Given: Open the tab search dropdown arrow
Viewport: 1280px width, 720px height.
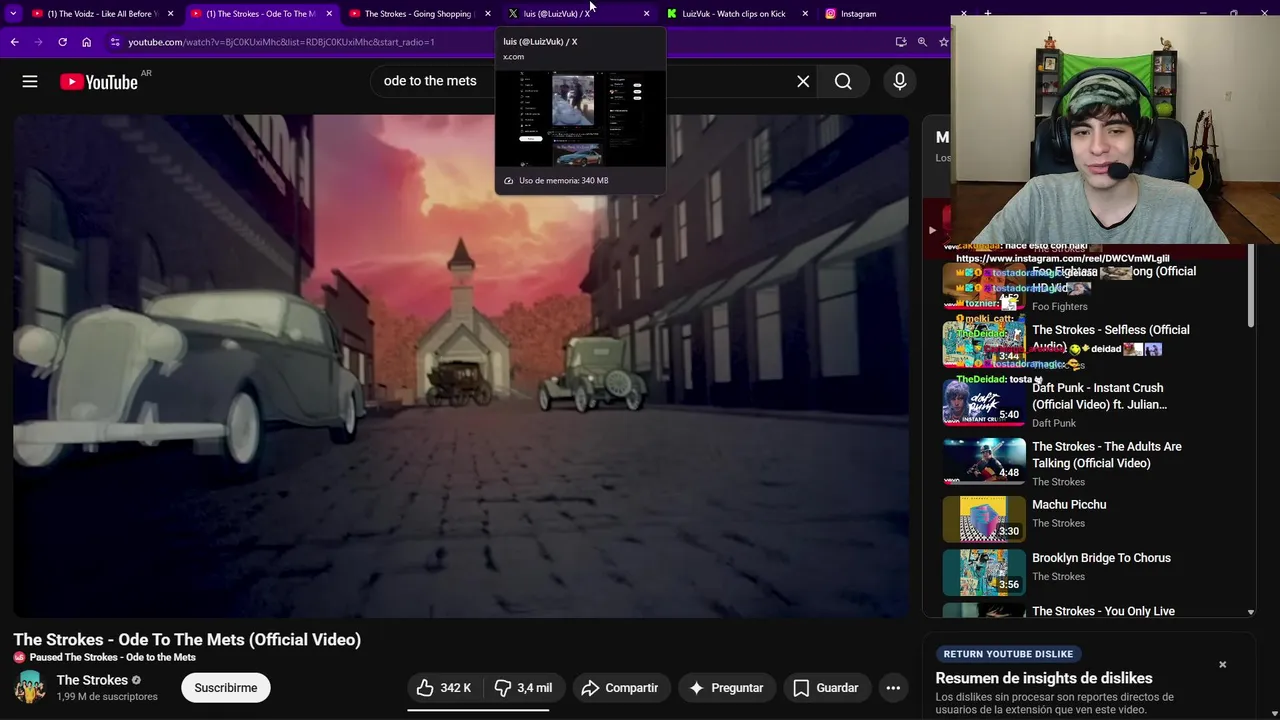Looking at the screenshot, I should (13, 14).
